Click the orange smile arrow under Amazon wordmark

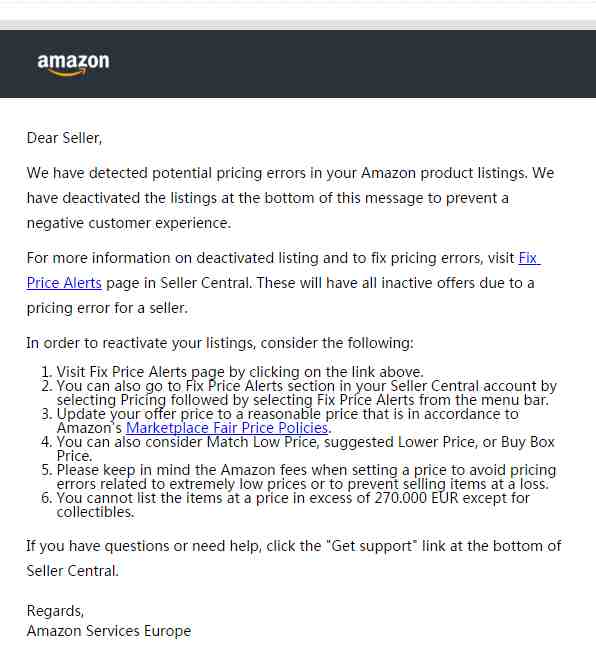click(x=69, y=73)
